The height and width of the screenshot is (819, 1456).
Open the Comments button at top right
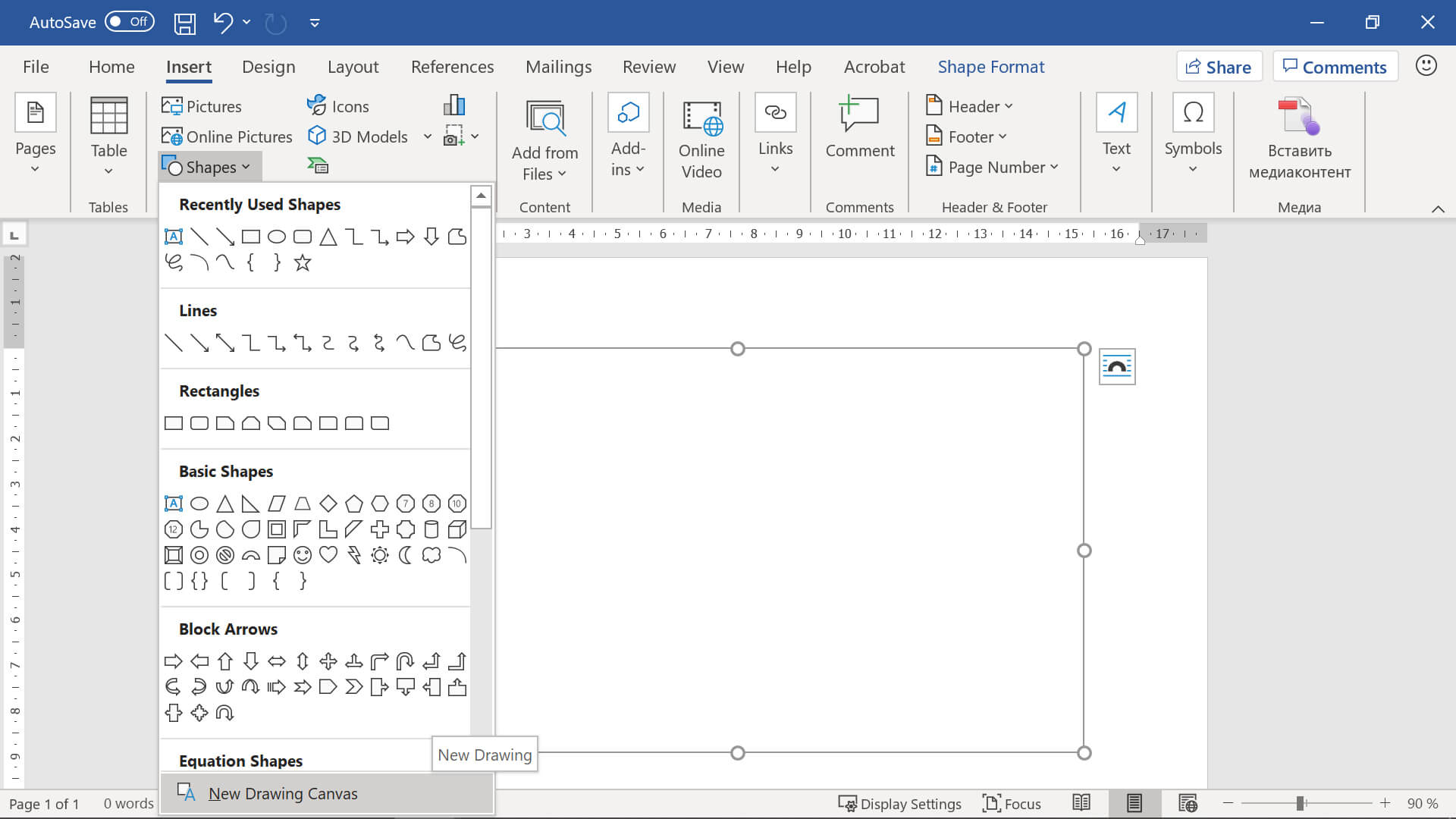tap(1335, 67)
